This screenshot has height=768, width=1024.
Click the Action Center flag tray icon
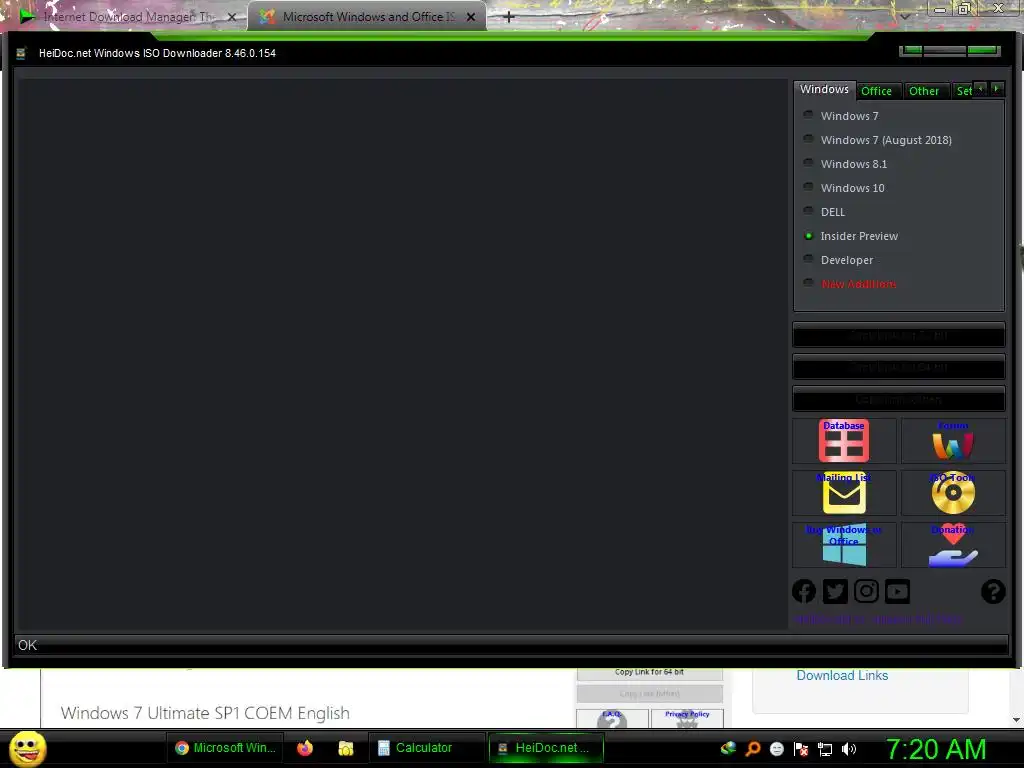coord(801,749)
